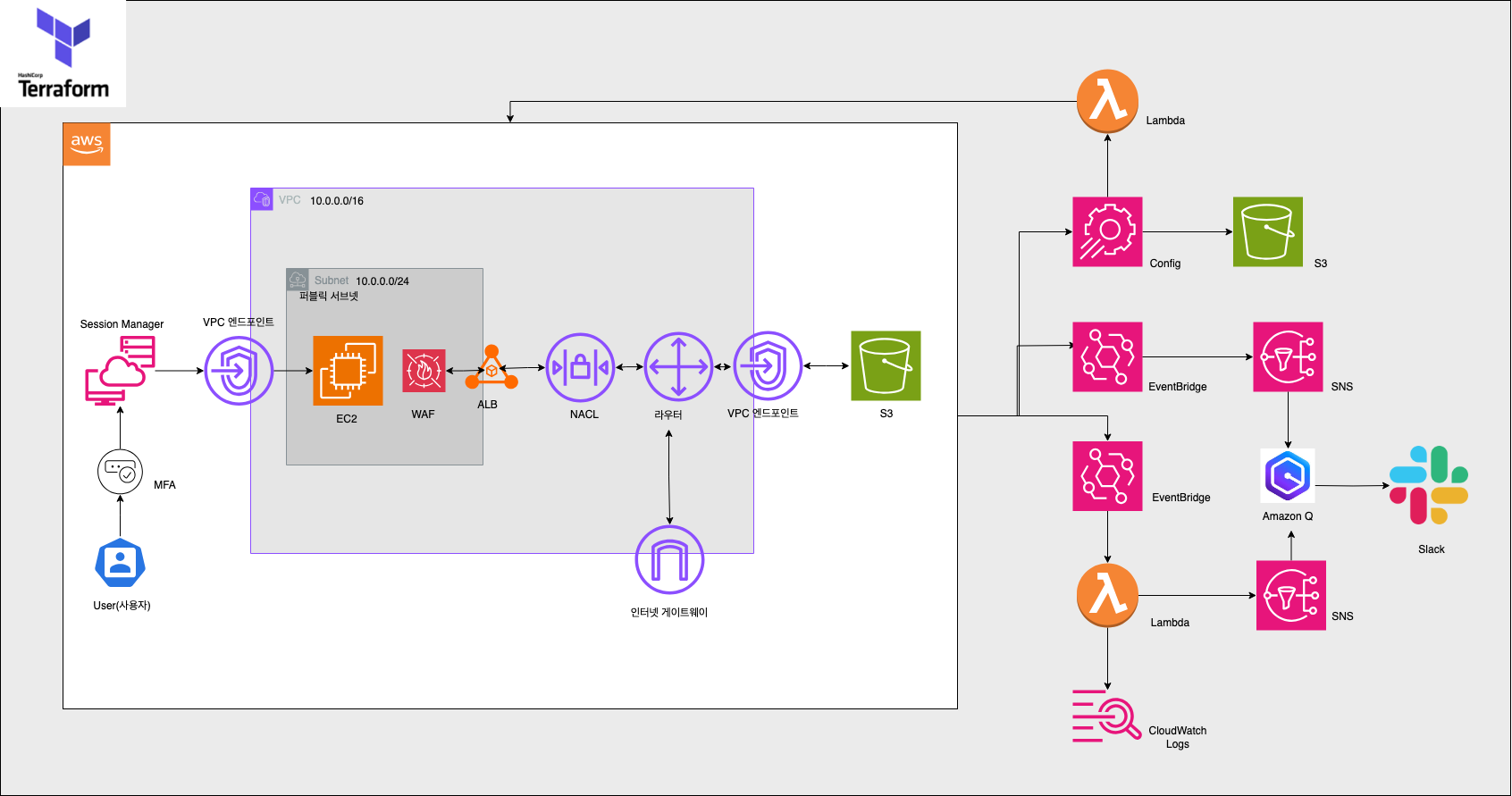Click the upper EventBridge label

coord(1178,387)
